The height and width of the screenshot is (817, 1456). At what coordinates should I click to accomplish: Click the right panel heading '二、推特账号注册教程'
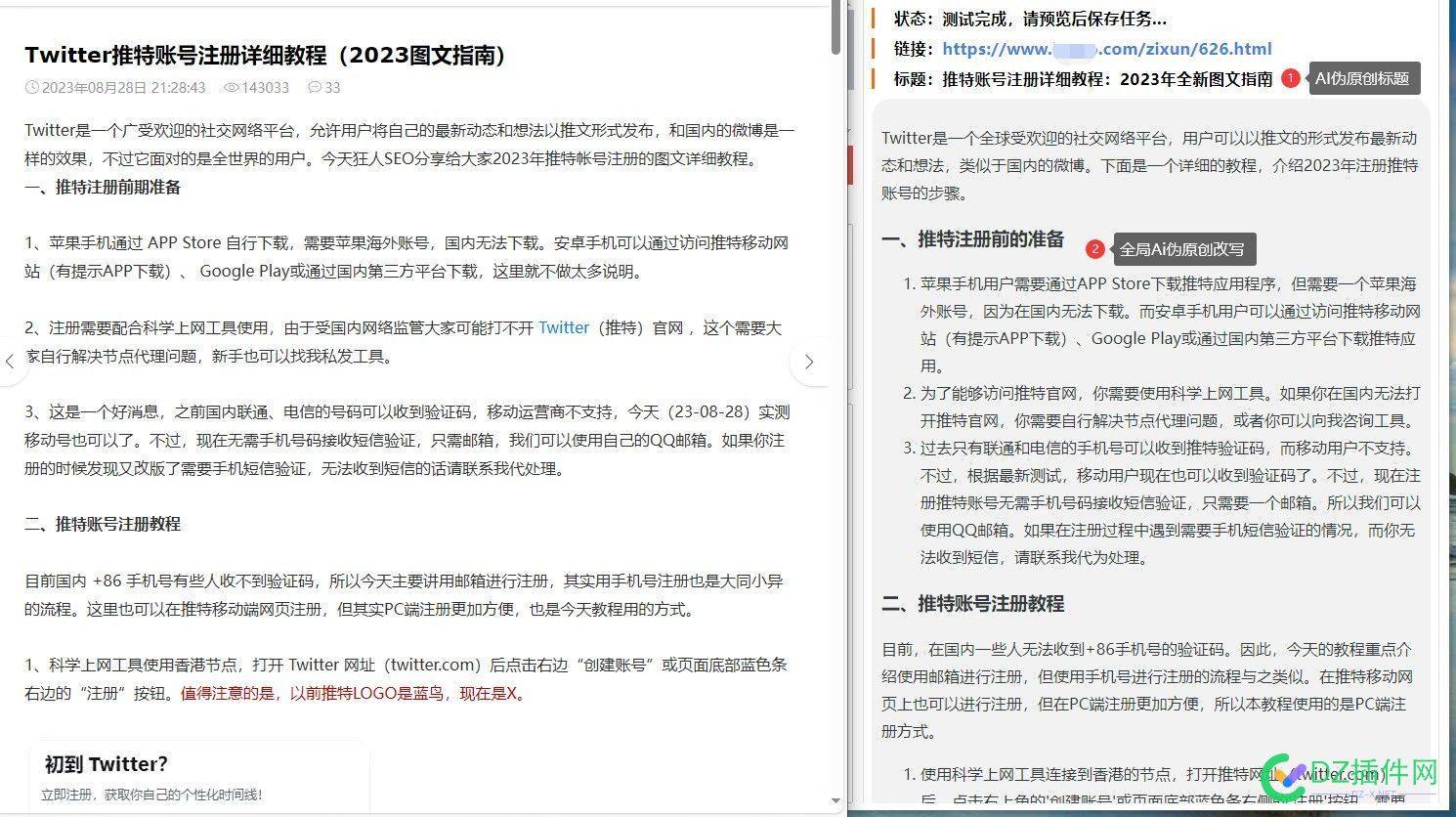click(x=973, y=604)
